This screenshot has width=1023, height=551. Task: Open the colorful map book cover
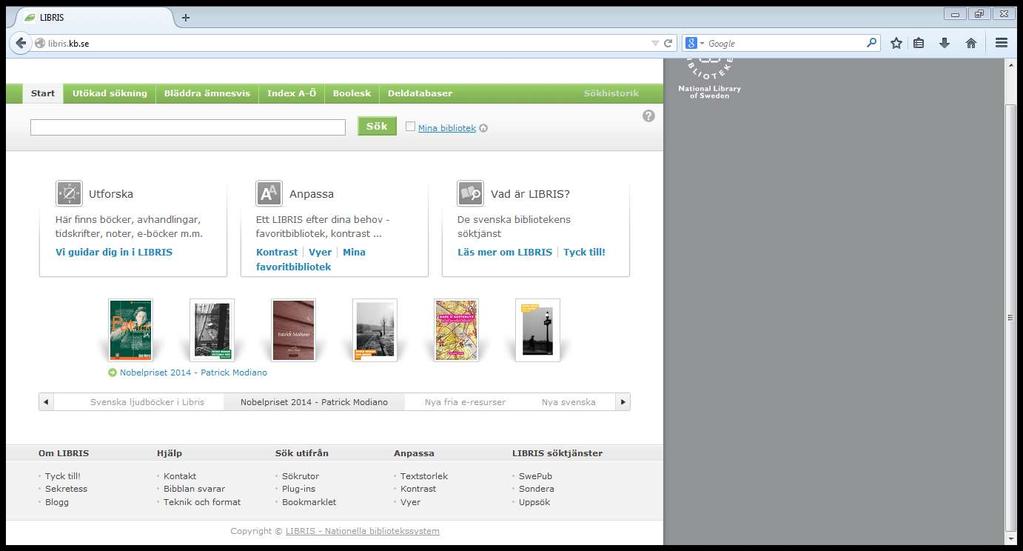(x=456, y=330)
